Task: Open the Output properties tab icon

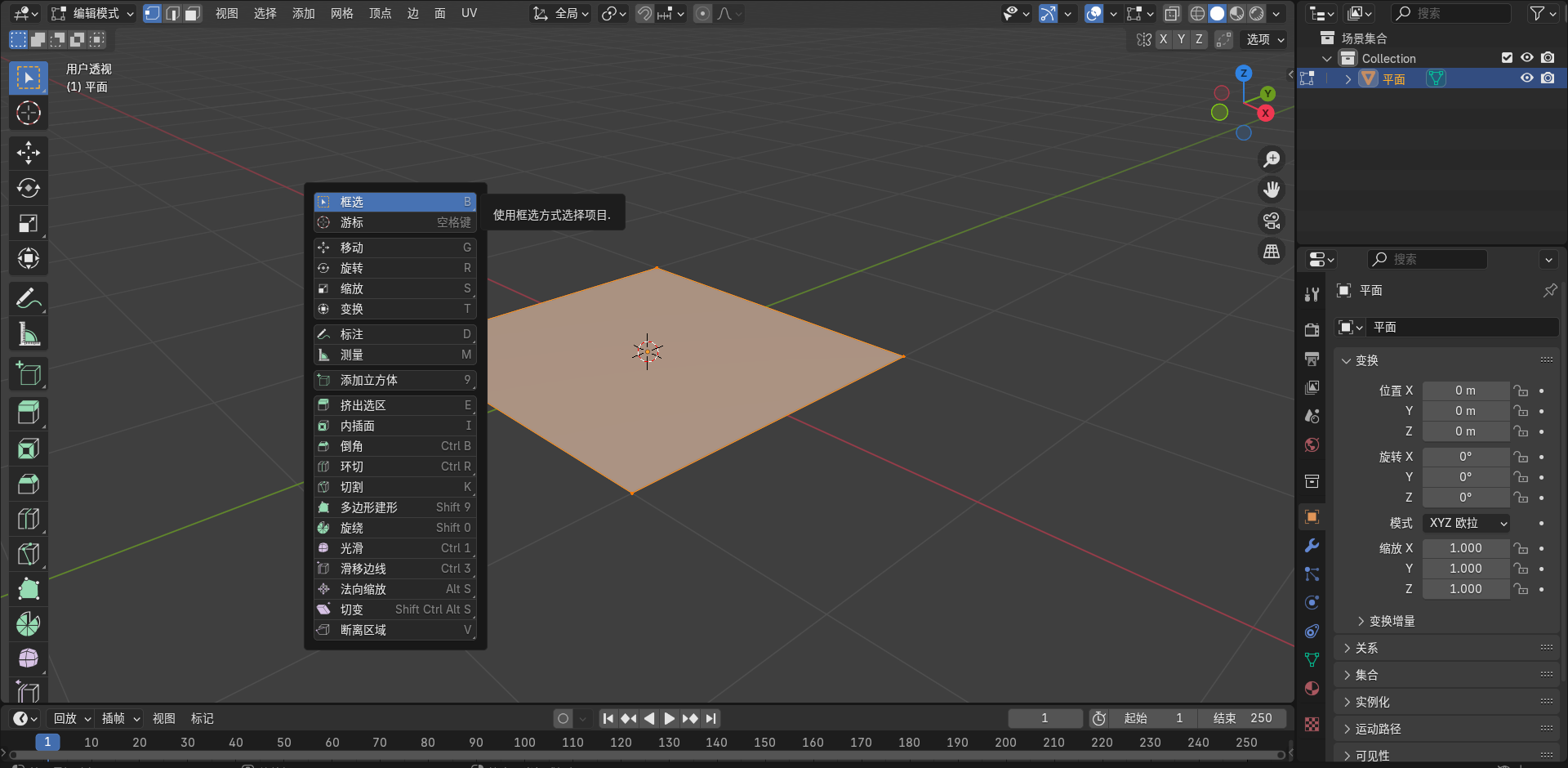Action: pyautogui.click(x=1312, y=358)
